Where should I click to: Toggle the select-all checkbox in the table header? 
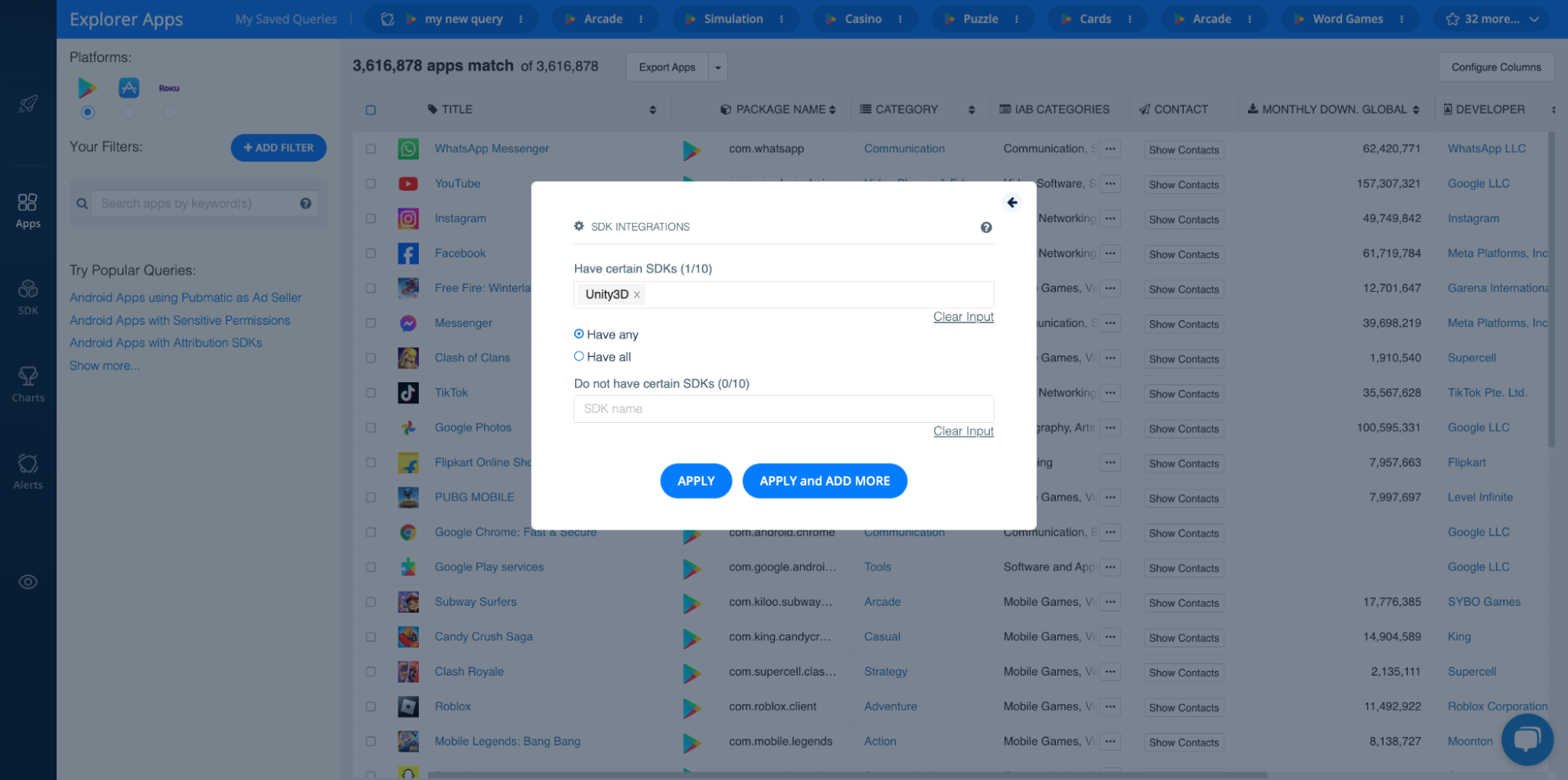(x=371, y=110)
